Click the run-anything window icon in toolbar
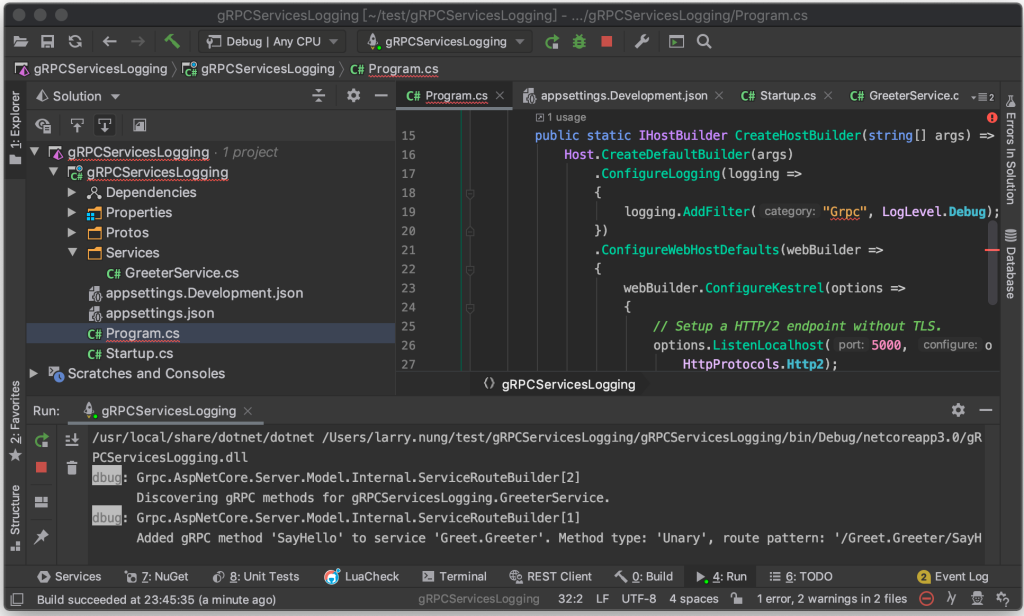The image size is (1024, 616). (x=677, y=42)
